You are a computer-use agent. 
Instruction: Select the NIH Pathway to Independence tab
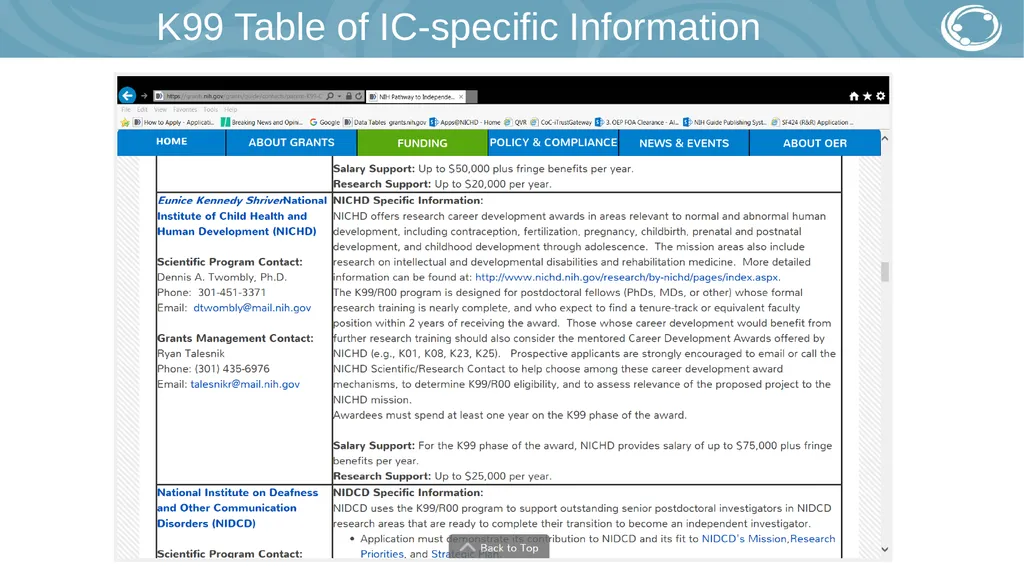point(417,97)
